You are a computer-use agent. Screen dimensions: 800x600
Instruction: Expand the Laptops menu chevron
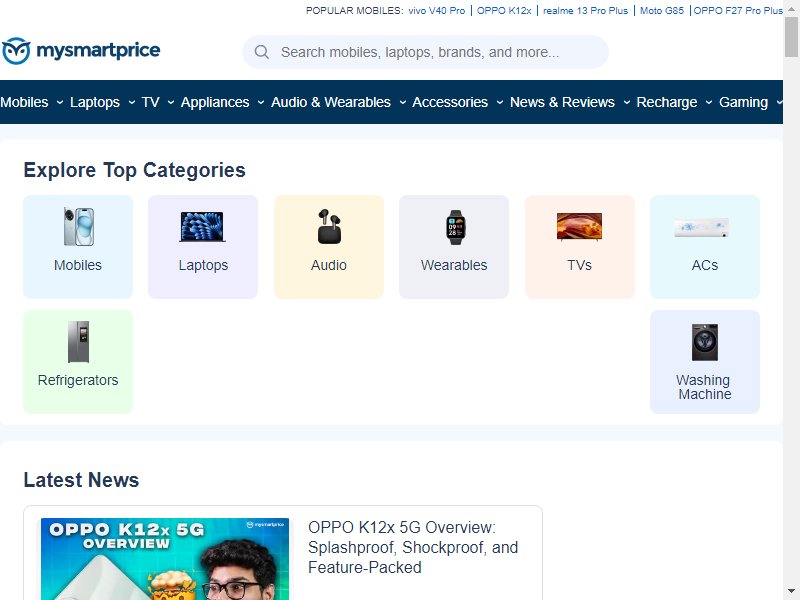pos(132,103)
